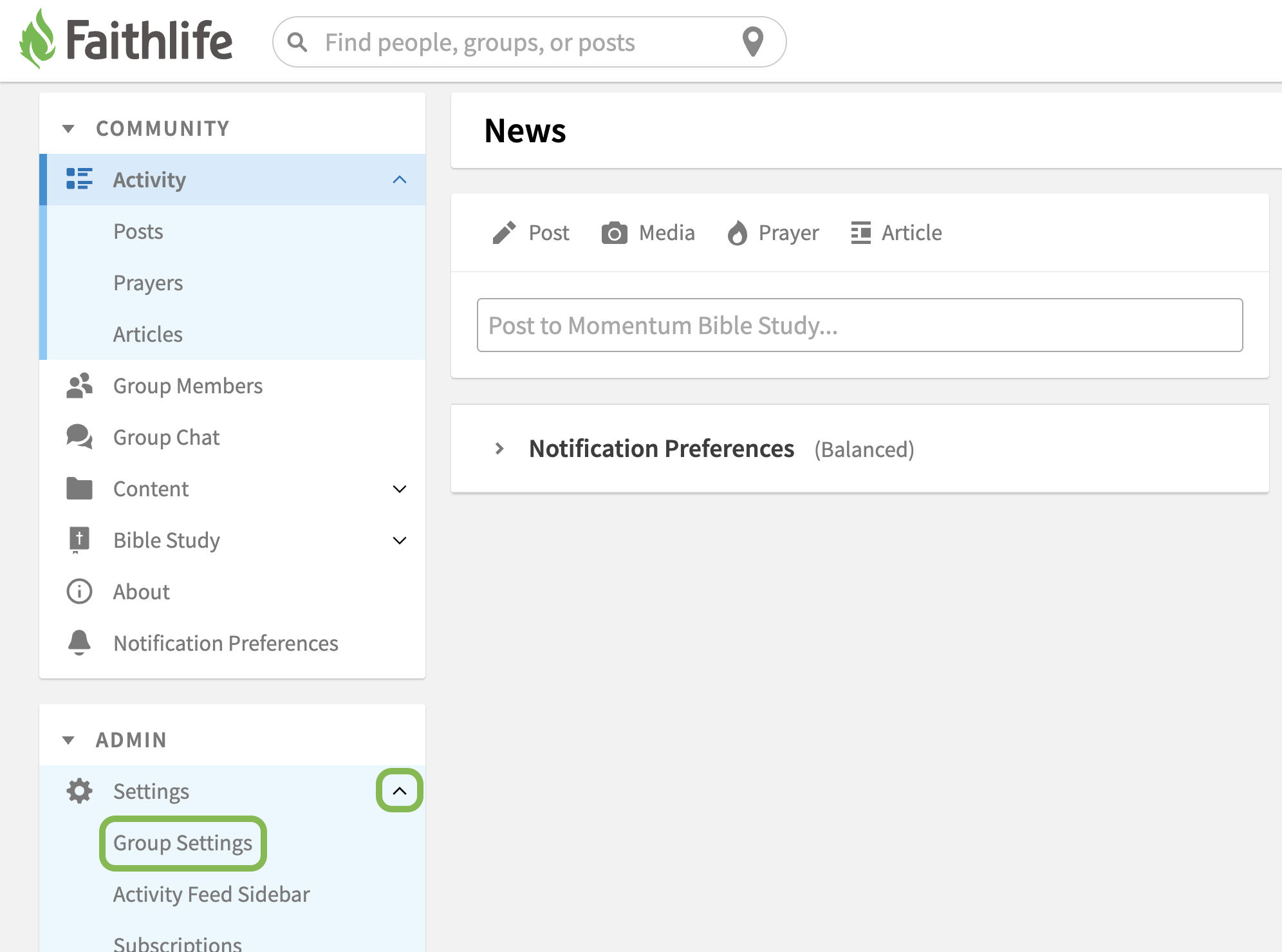
Task: Select the Article composer tab
Action: [896, 232]
